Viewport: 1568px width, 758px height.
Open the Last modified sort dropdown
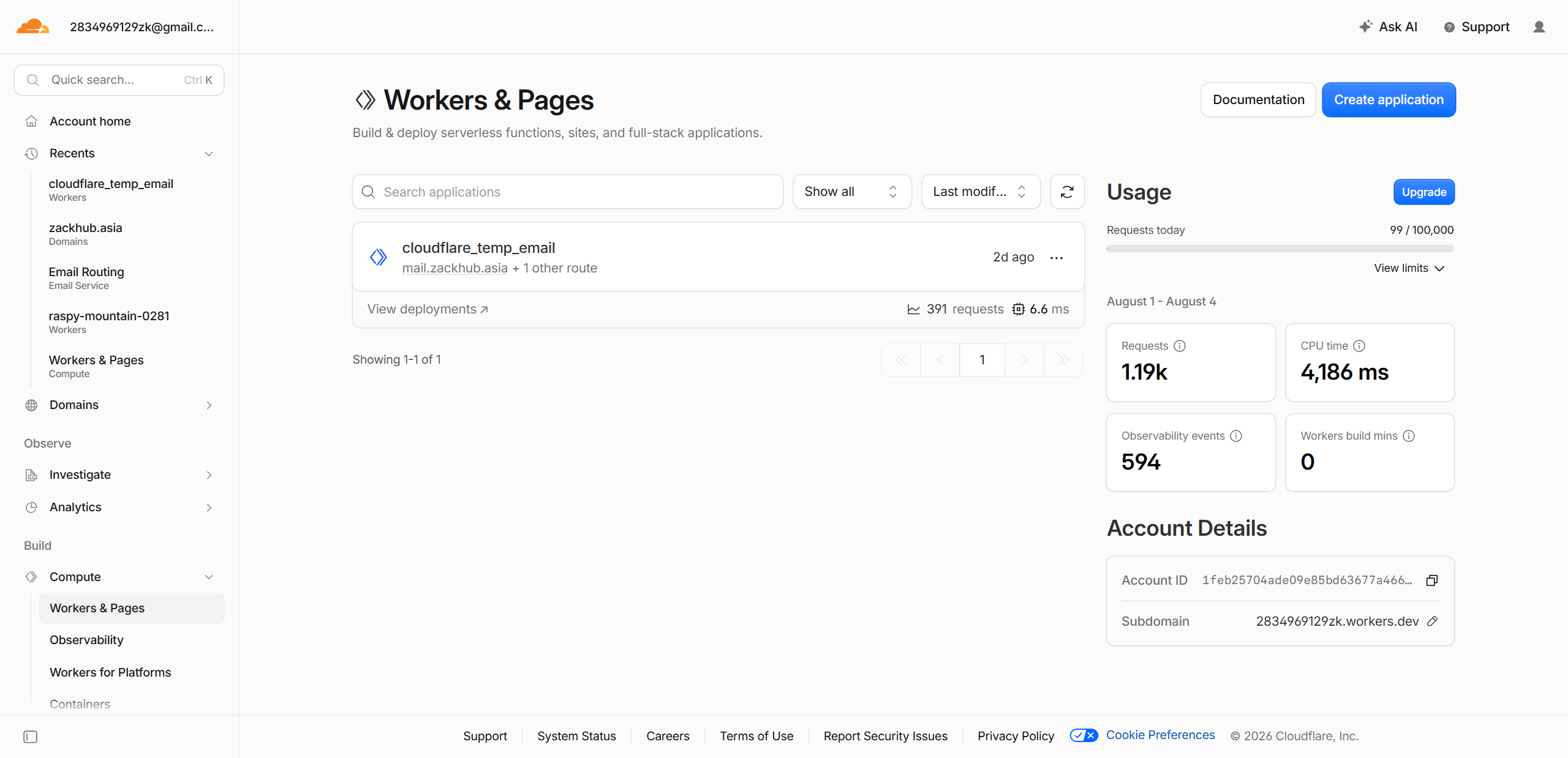coord(981,192)
